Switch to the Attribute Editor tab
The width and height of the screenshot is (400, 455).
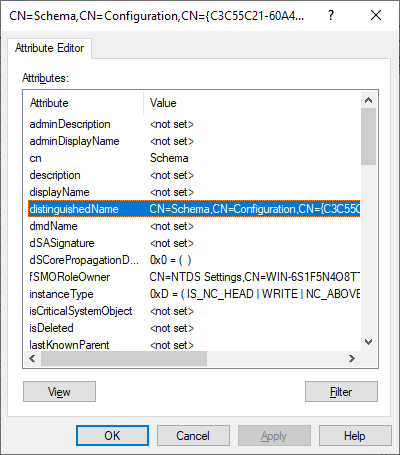click(x=49, y=48)
